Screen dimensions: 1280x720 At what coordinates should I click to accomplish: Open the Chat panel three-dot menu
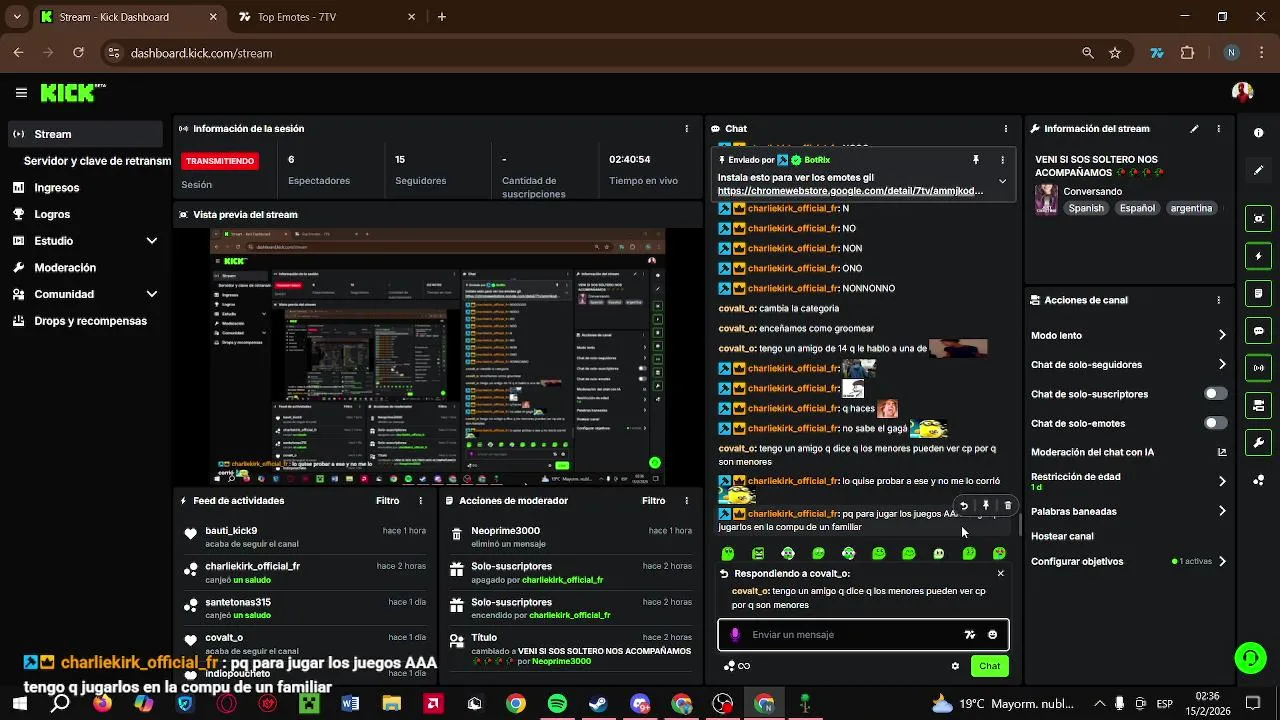(1005, 129)
